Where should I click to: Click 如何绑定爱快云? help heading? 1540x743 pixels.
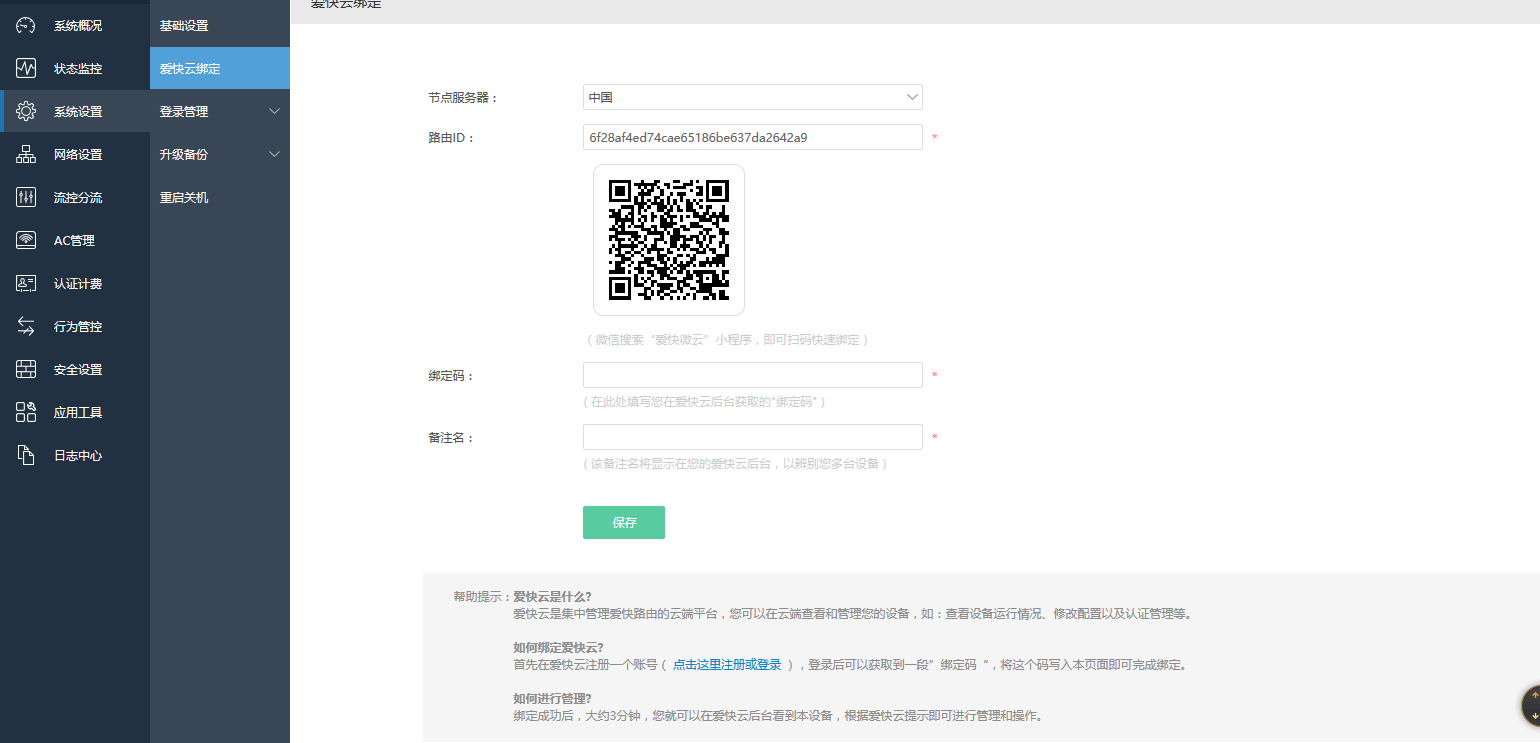tap(558, 647)
